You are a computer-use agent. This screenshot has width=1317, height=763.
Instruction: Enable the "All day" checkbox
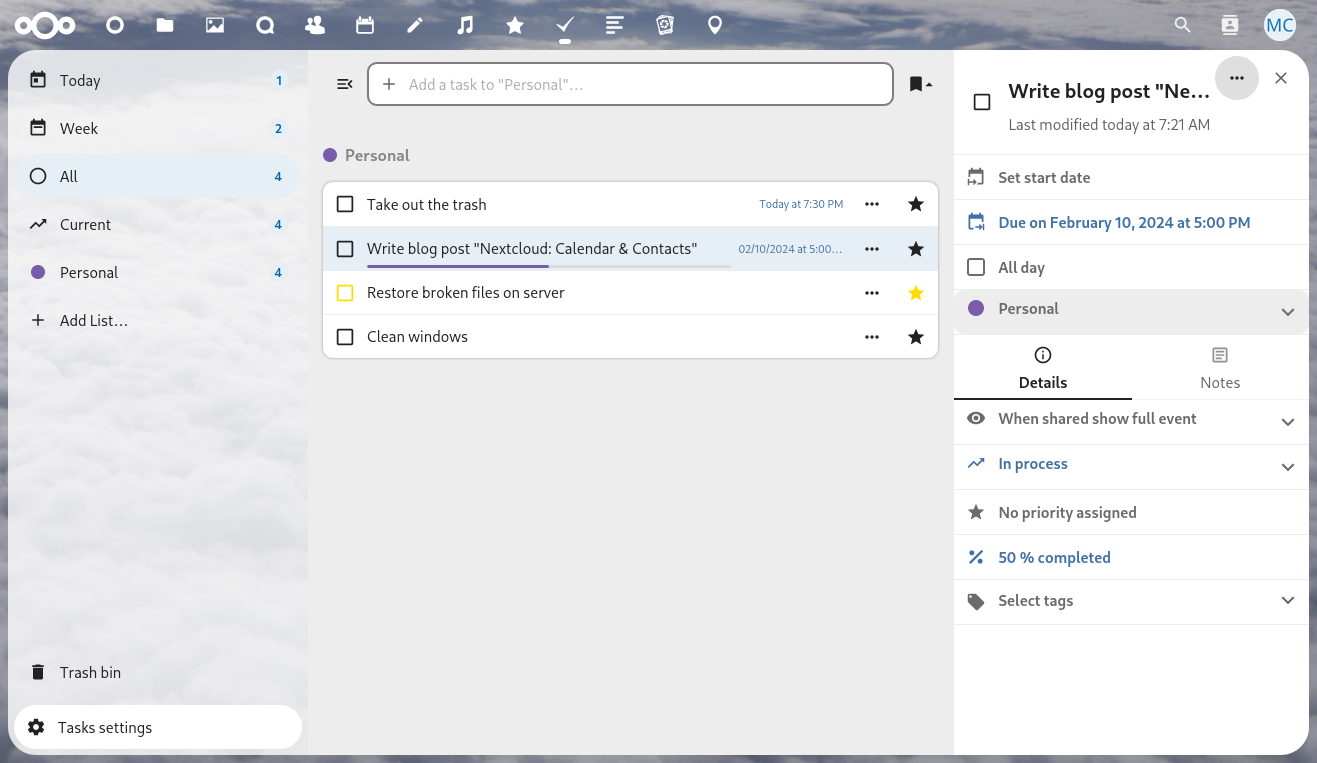pos(976,267)
